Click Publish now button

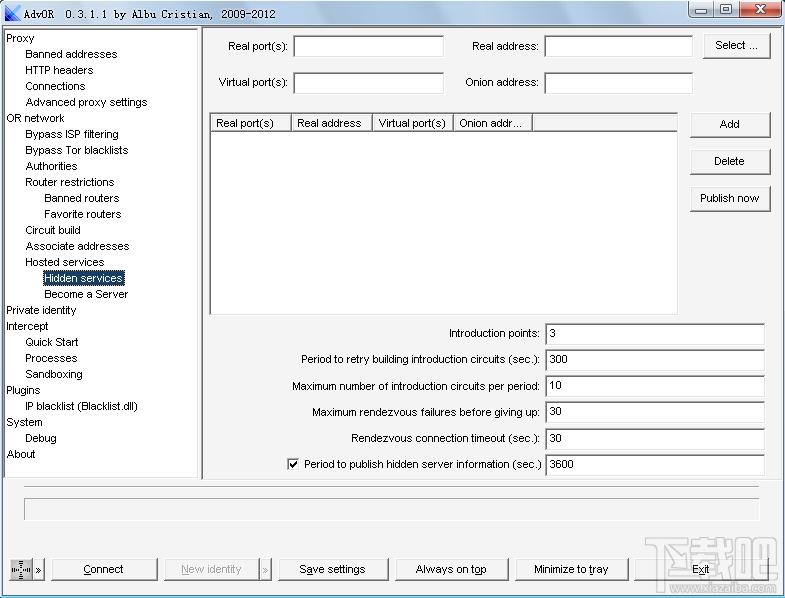click(729, 198)
